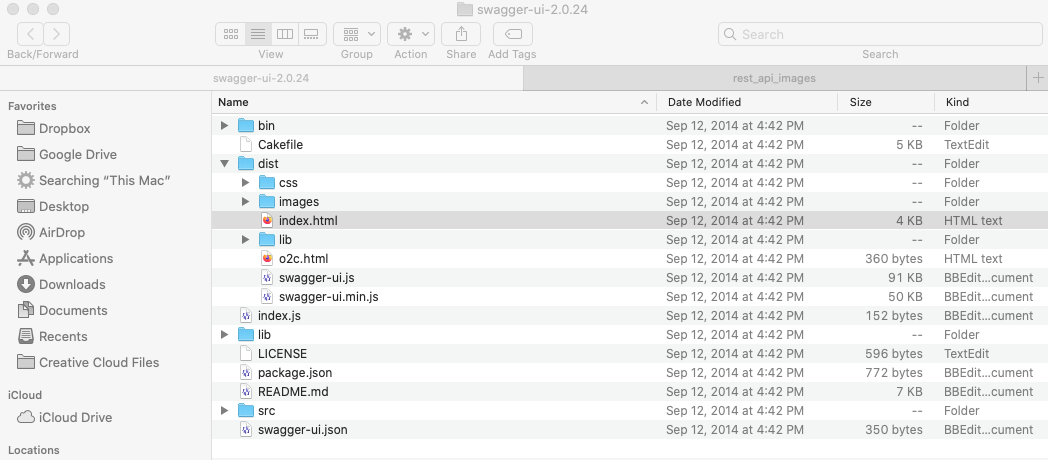
Task: Select the dist folder icon
Action: coord(246,164)
